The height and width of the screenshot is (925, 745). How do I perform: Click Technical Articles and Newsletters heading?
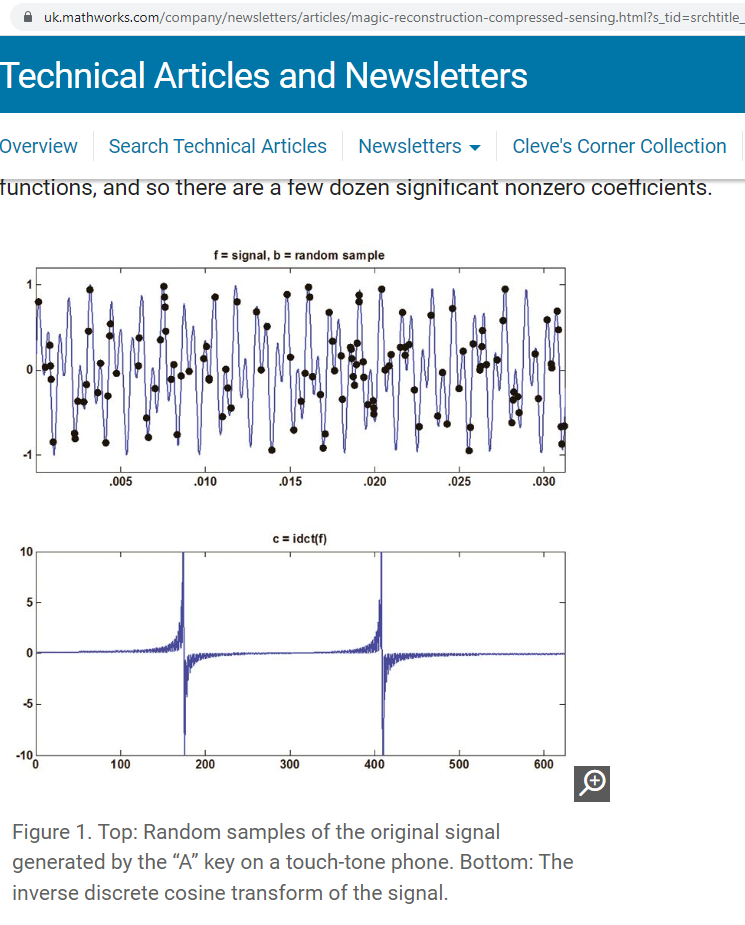coord(263,76)
